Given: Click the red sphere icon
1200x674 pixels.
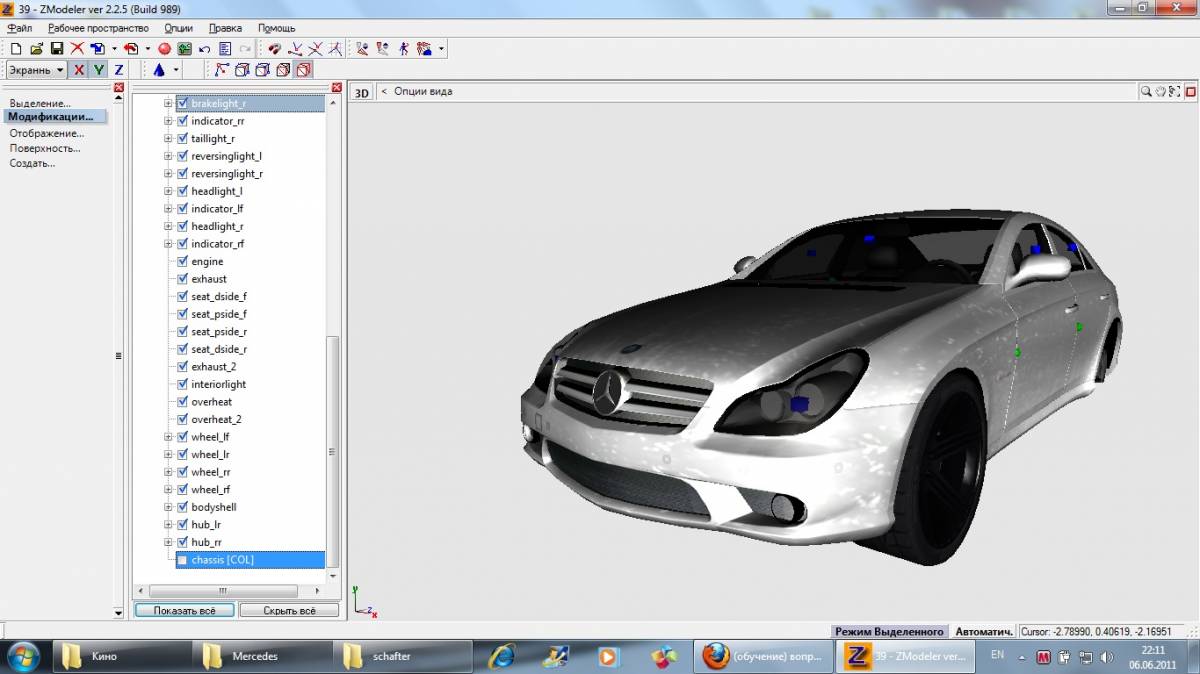Looking at the screenshot, I should (165, 48).
